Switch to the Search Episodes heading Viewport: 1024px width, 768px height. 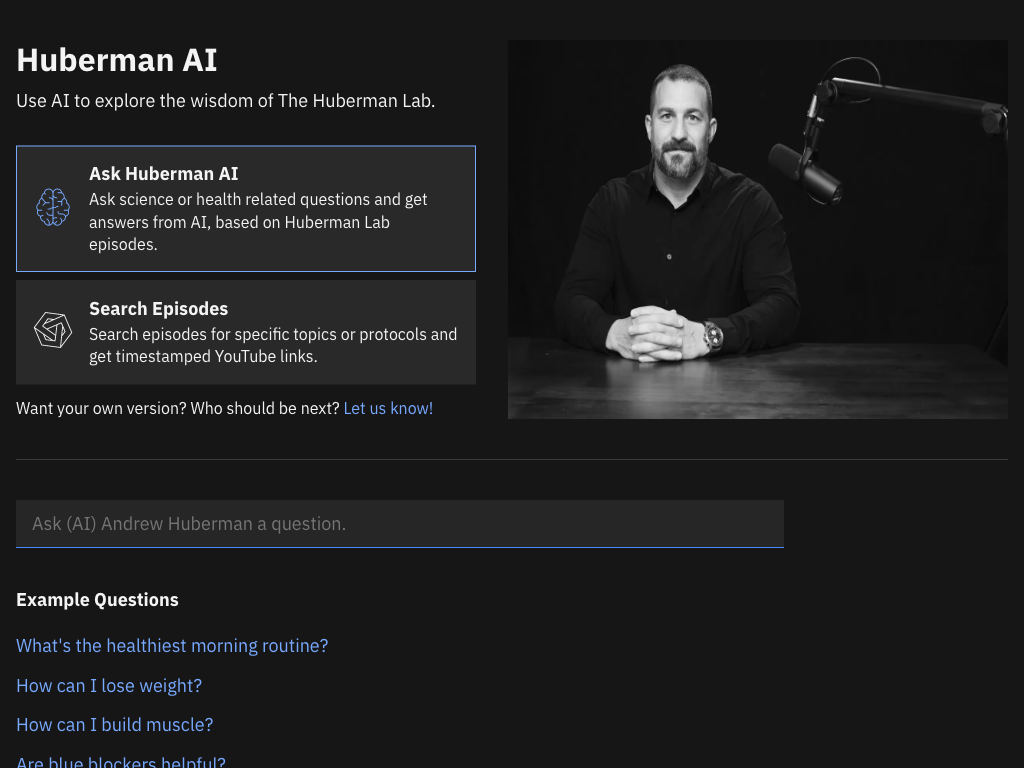(x=159, y=309)
